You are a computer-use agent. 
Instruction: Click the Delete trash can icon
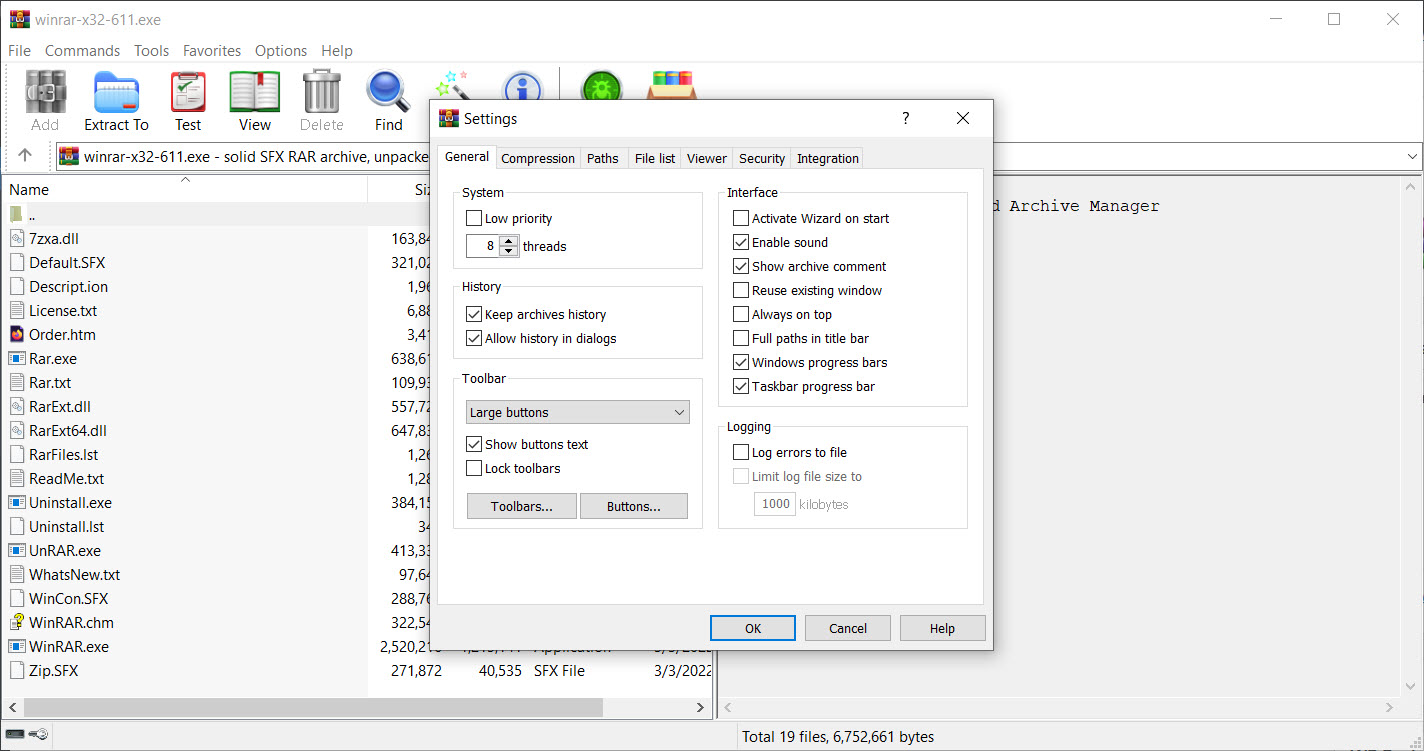321,92
